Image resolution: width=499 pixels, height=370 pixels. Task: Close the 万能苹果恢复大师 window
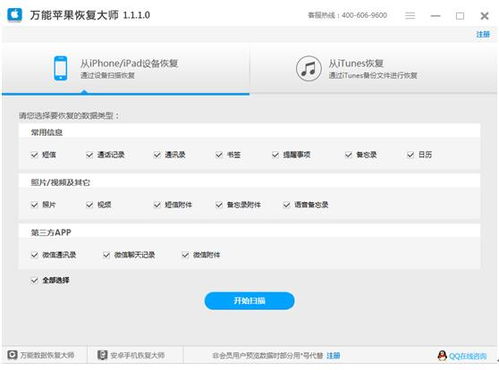tap(484, 16)
